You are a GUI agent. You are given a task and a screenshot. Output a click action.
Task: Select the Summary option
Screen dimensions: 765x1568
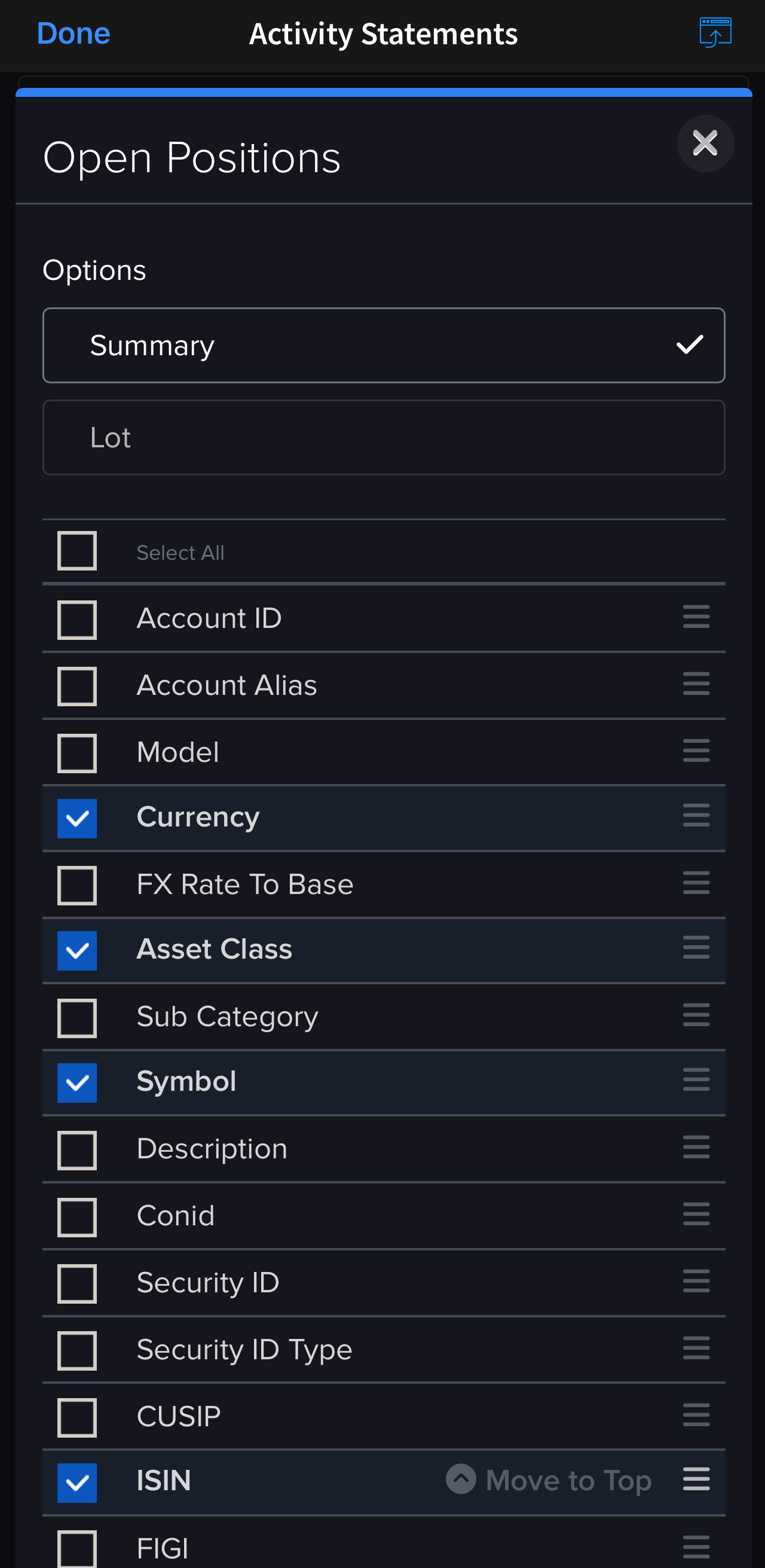[384, 346]
